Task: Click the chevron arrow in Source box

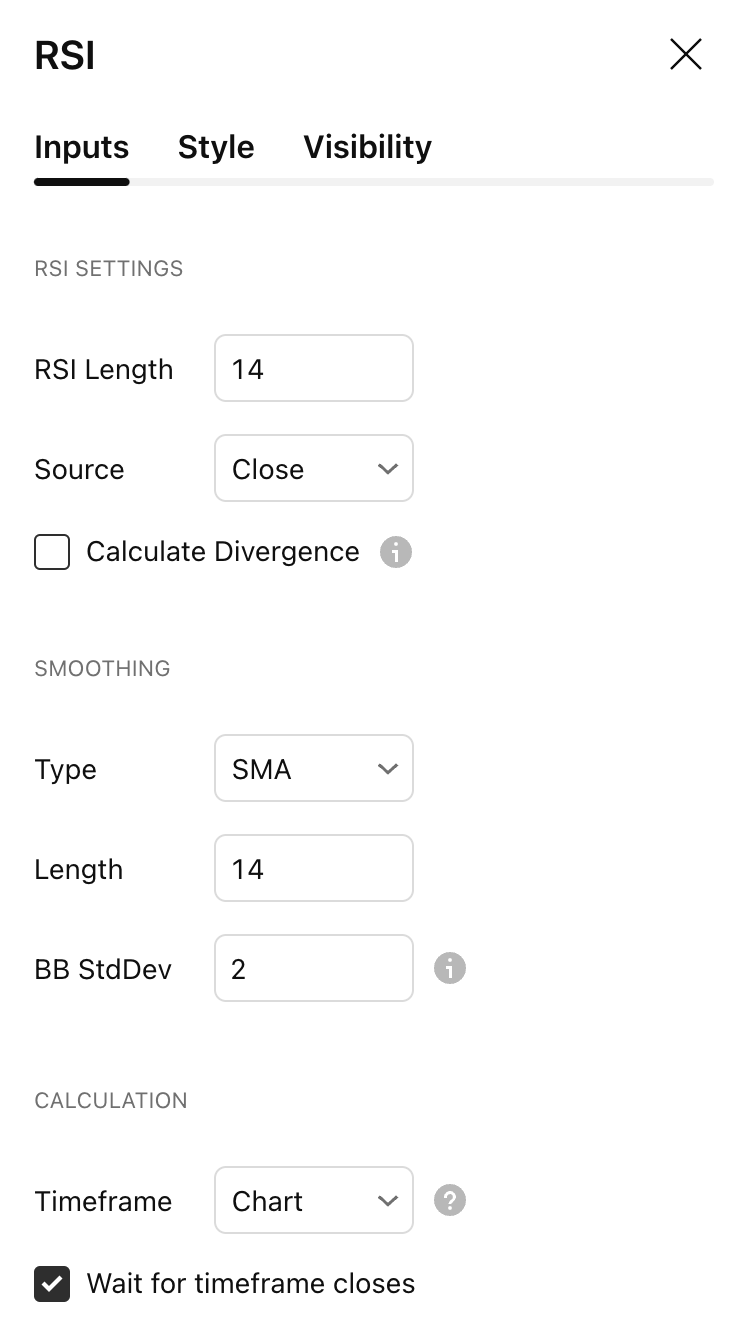Action: pyautogui.click(x=388, y=469)
